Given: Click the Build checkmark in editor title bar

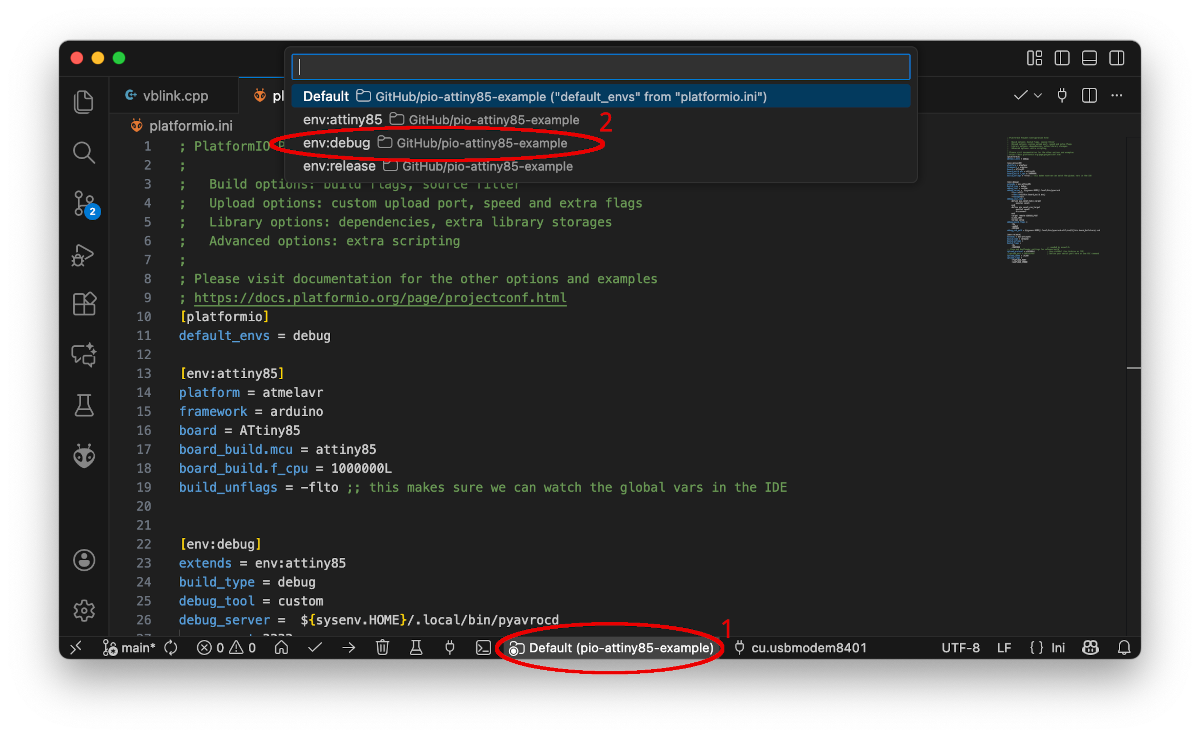Looking at the screenshot, I should [x=1020, y=96].
